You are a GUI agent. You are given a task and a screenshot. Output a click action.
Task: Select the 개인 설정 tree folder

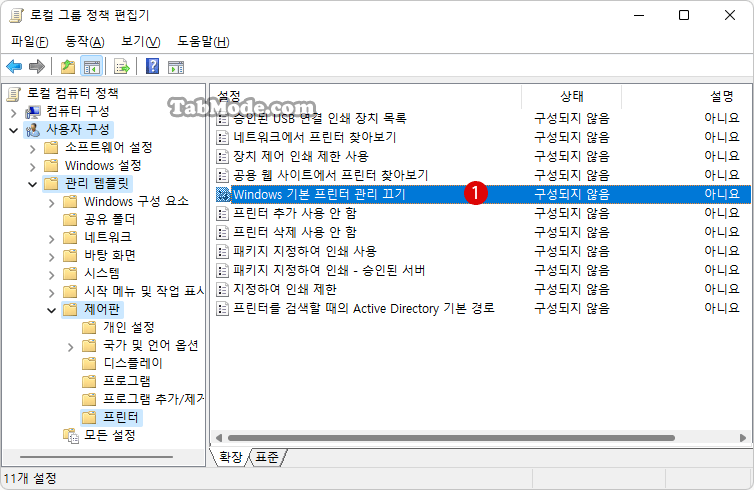click(x=129, y=327)
